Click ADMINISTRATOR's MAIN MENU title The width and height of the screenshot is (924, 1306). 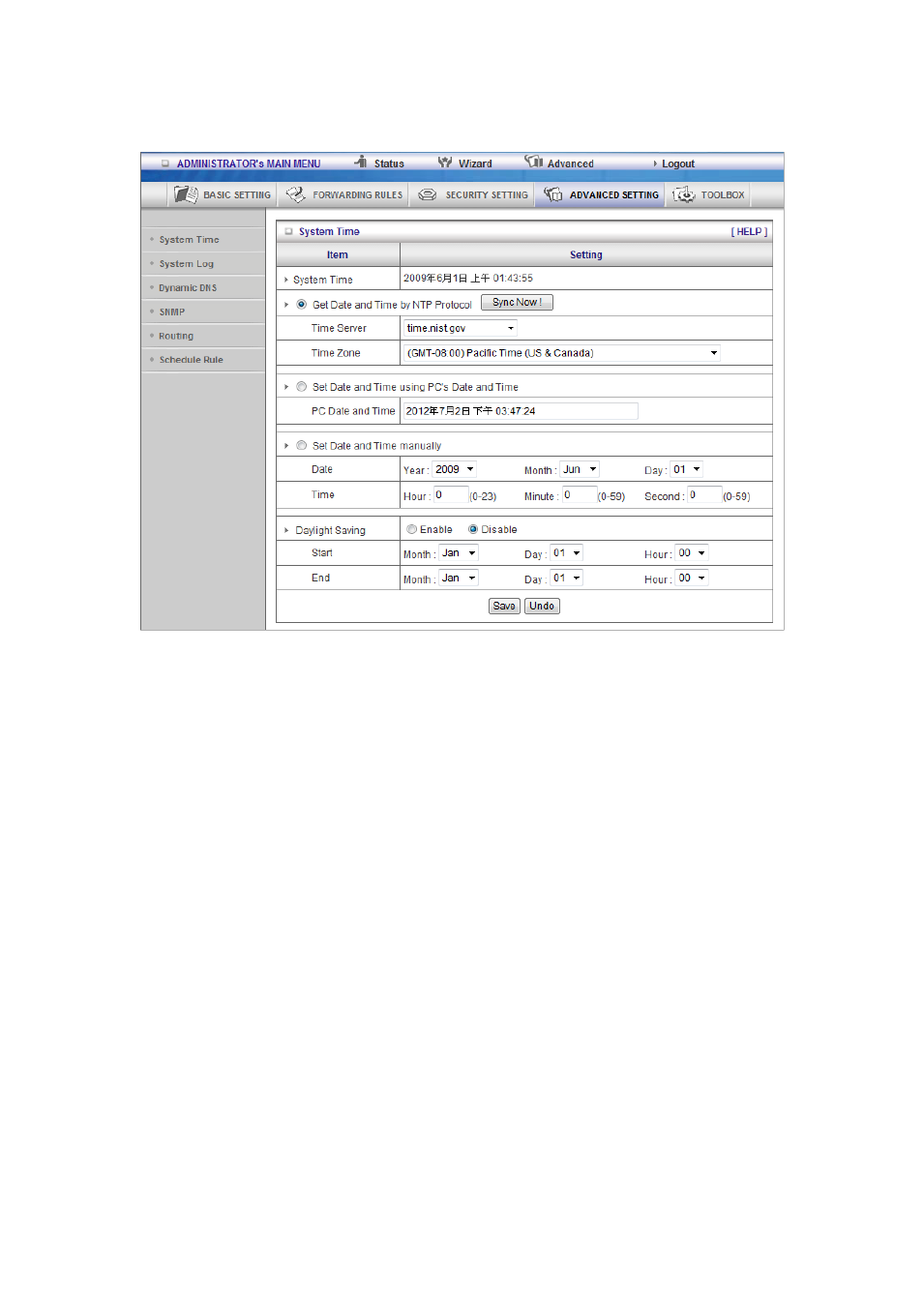(x=249, y=164)
